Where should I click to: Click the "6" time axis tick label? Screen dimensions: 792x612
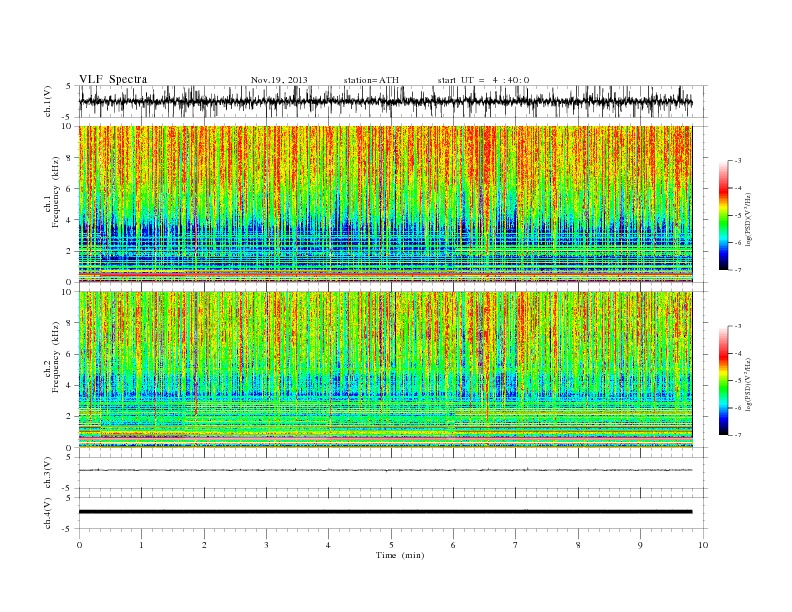(x=453, y=545)
